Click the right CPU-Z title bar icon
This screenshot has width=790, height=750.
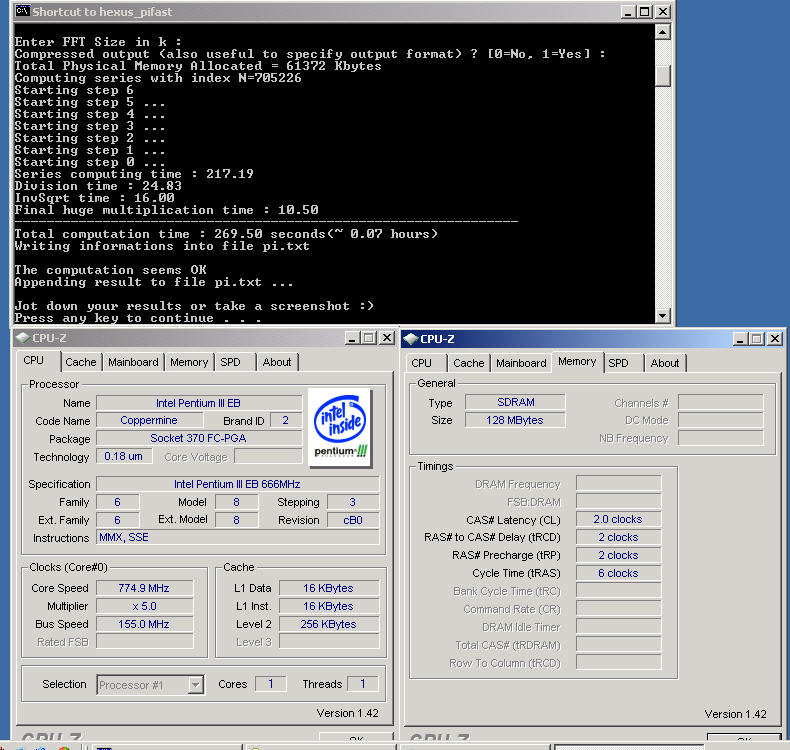410,339
